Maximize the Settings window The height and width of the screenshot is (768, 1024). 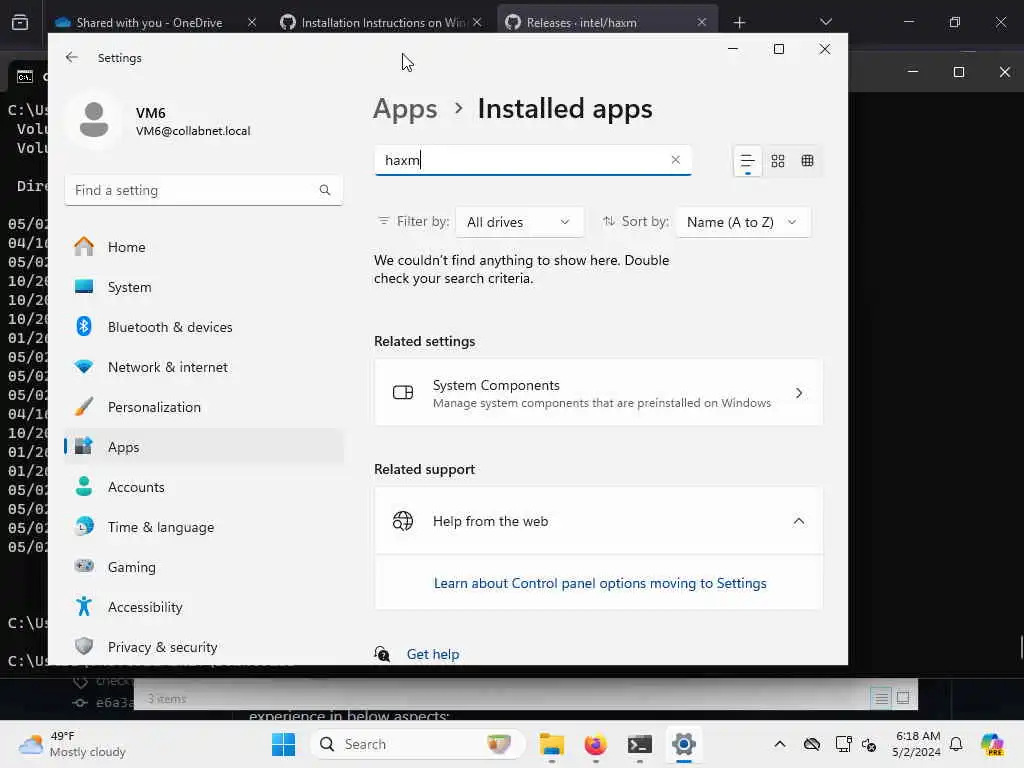[778, 49]
